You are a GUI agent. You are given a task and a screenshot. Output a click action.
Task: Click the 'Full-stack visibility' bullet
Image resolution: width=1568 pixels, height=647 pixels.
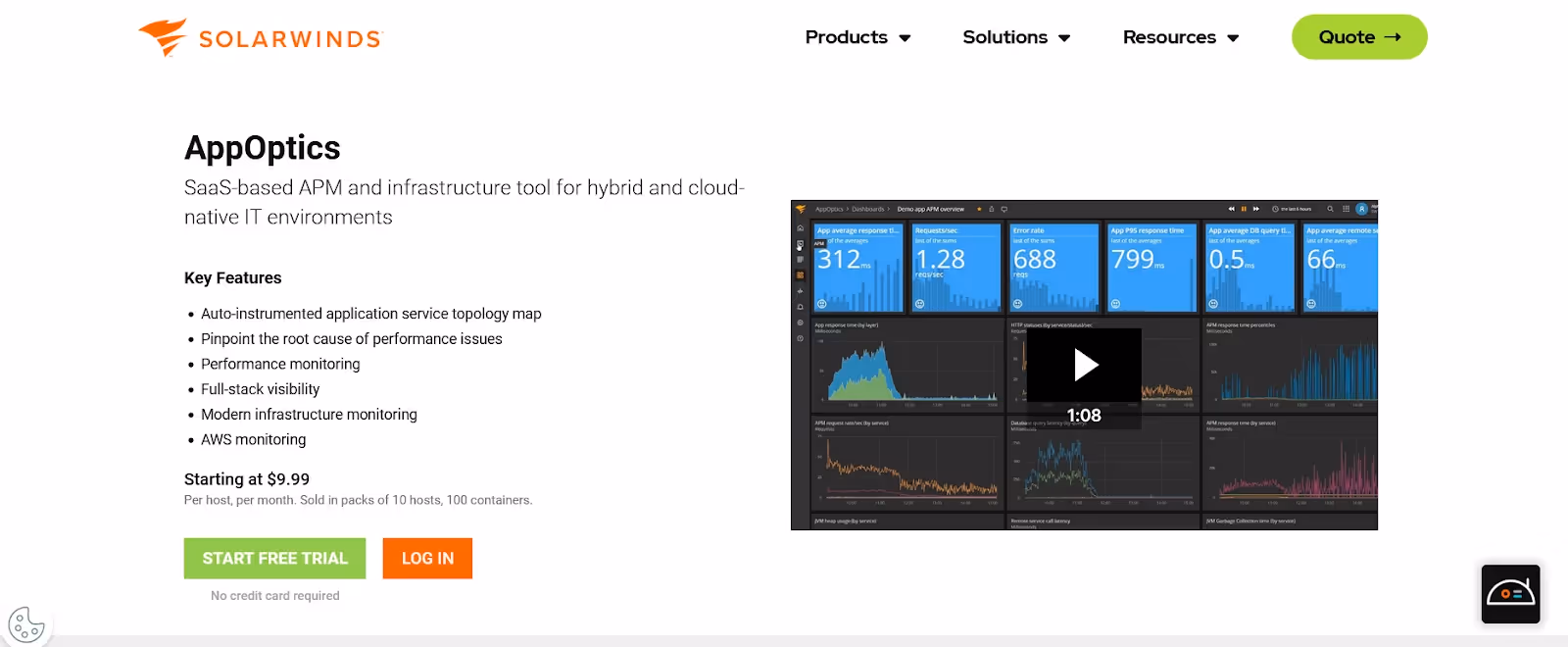(261, 389)
